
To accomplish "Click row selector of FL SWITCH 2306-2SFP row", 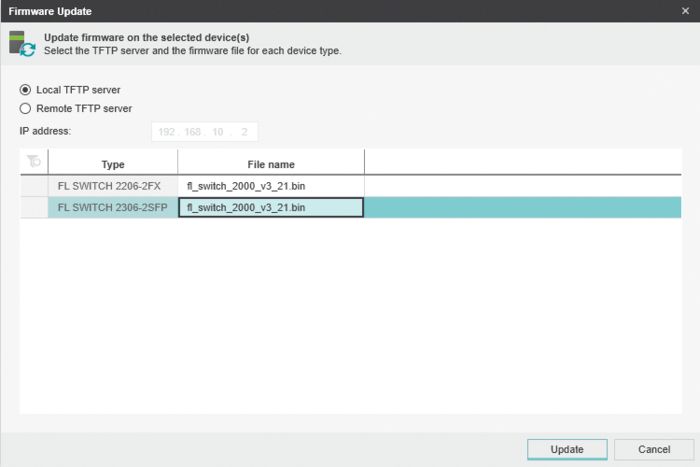I will point(34,208).
